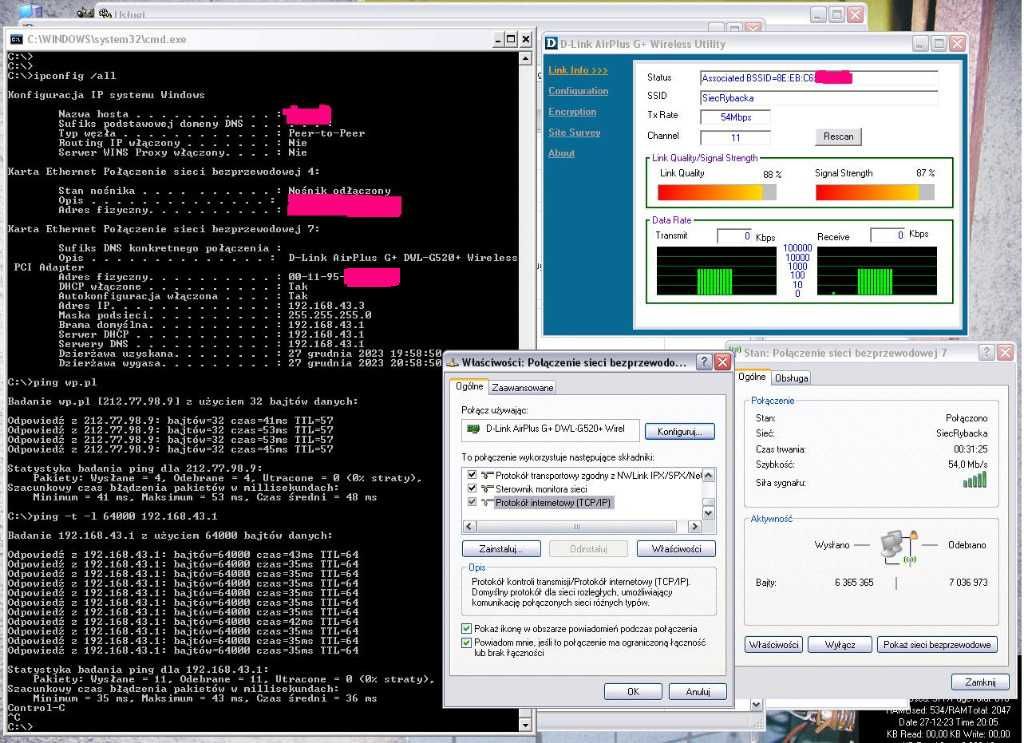Click the Receive Kbps value field

tap(888, 234)
